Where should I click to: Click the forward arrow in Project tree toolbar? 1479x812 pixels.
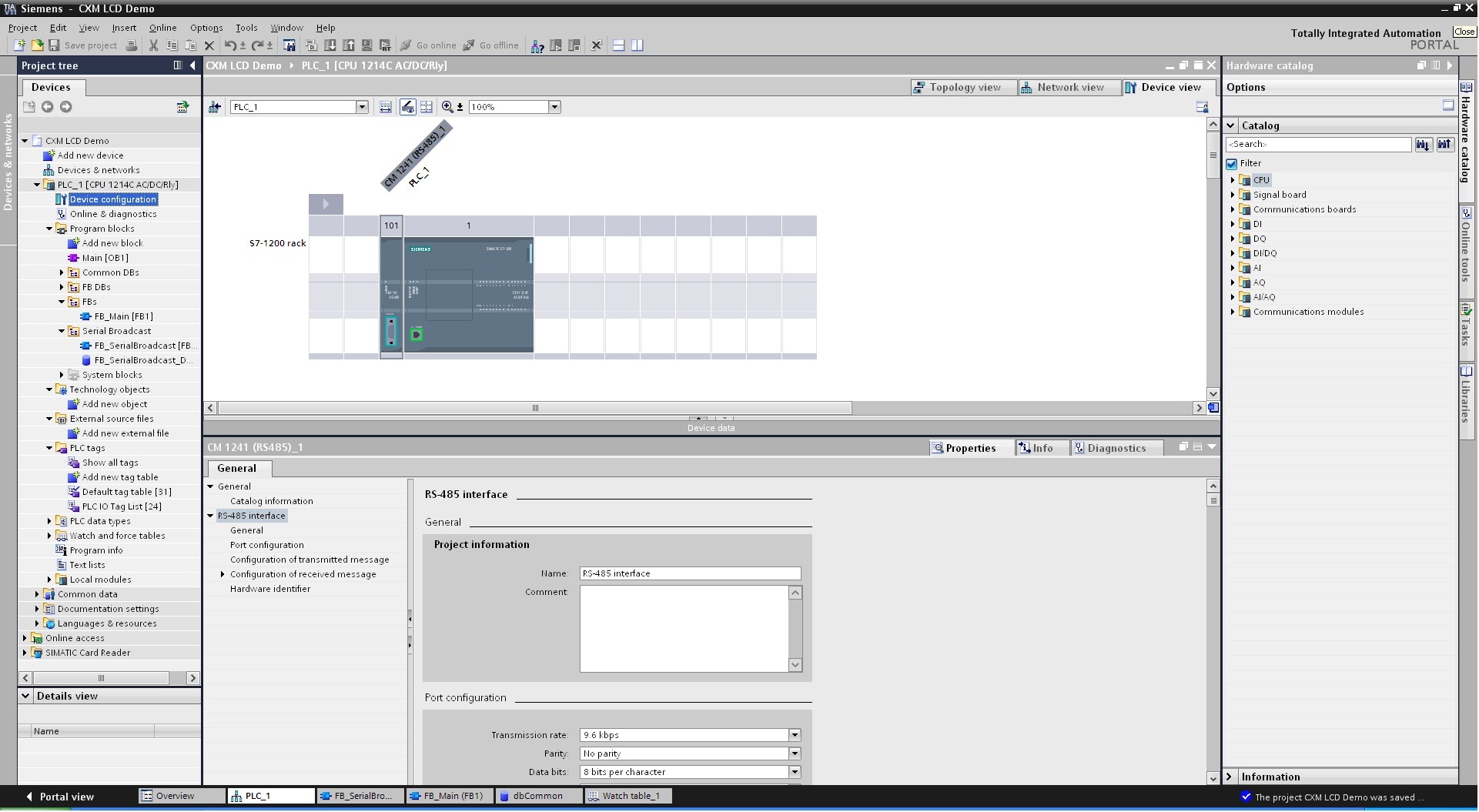click(x=66, y=107)
